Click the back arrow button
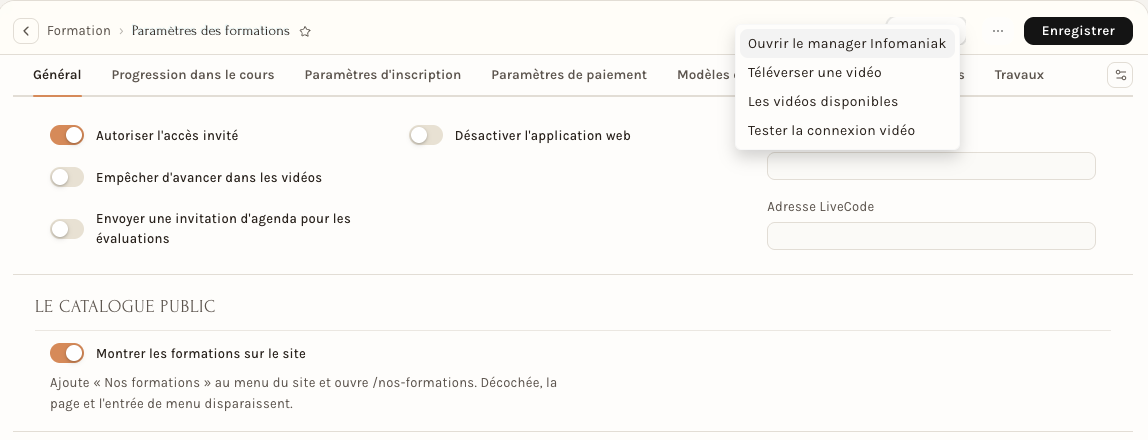This screenshot has width=1148, height=440. 26,31
